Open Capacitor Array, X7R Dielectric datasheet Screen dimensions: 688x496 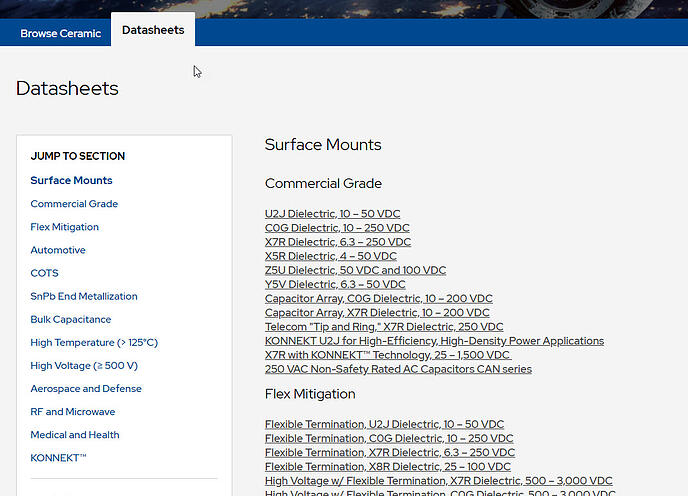pyautogui.click(x=377, y=313)
